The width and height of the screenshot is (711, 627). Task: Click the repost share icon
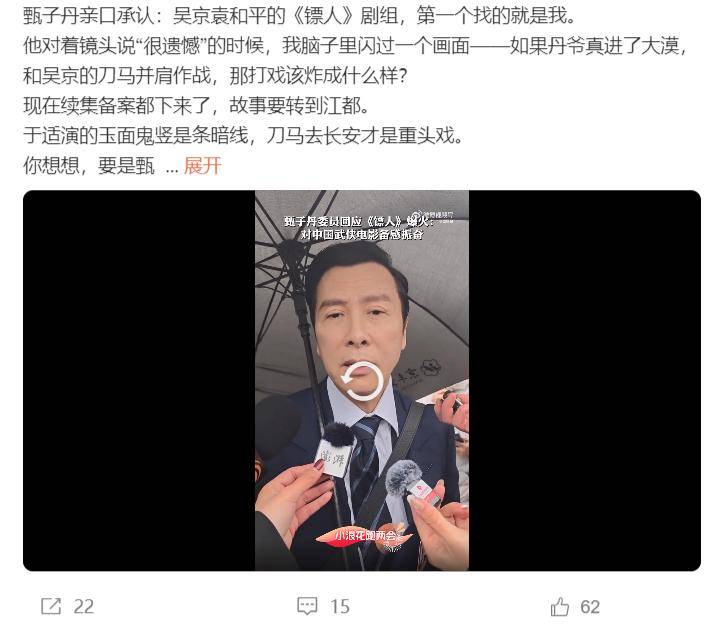tap(51, 606)
